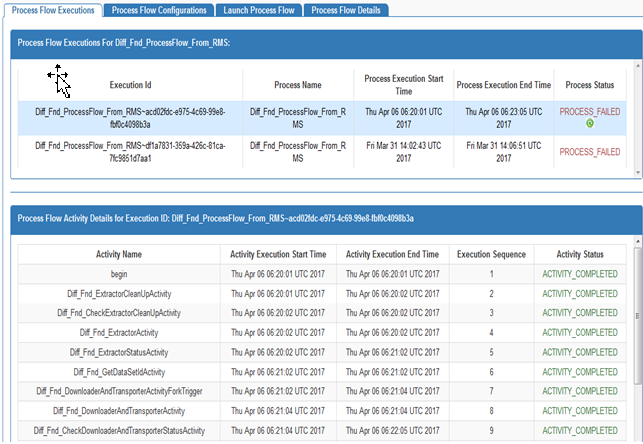Screen dimensions: 643x444
Task: Click Activity Execution Start Time header
Action: coord(278,254)
